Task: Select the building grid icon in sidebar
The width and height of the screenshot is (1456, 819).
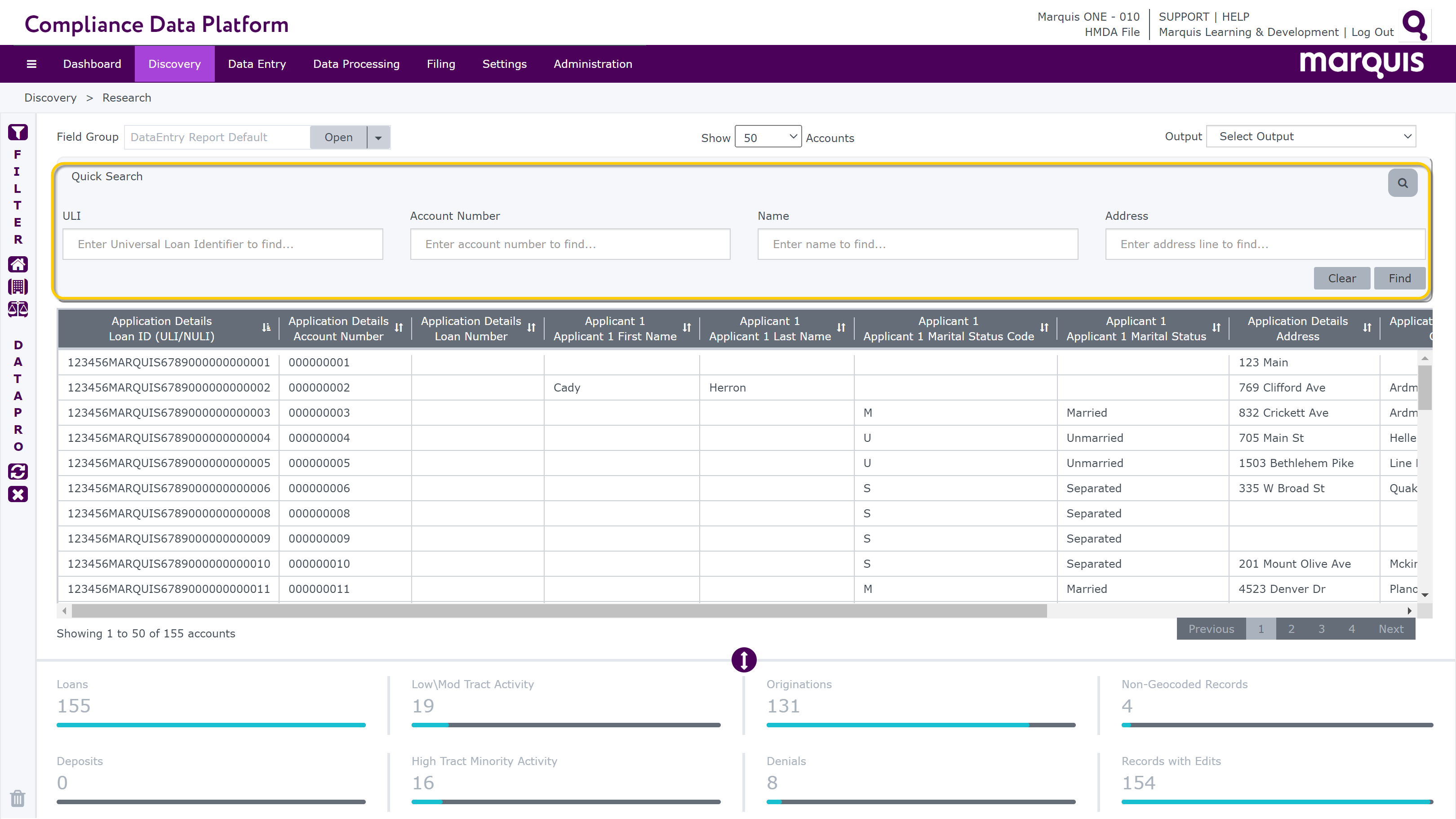Action: point(18,287)
